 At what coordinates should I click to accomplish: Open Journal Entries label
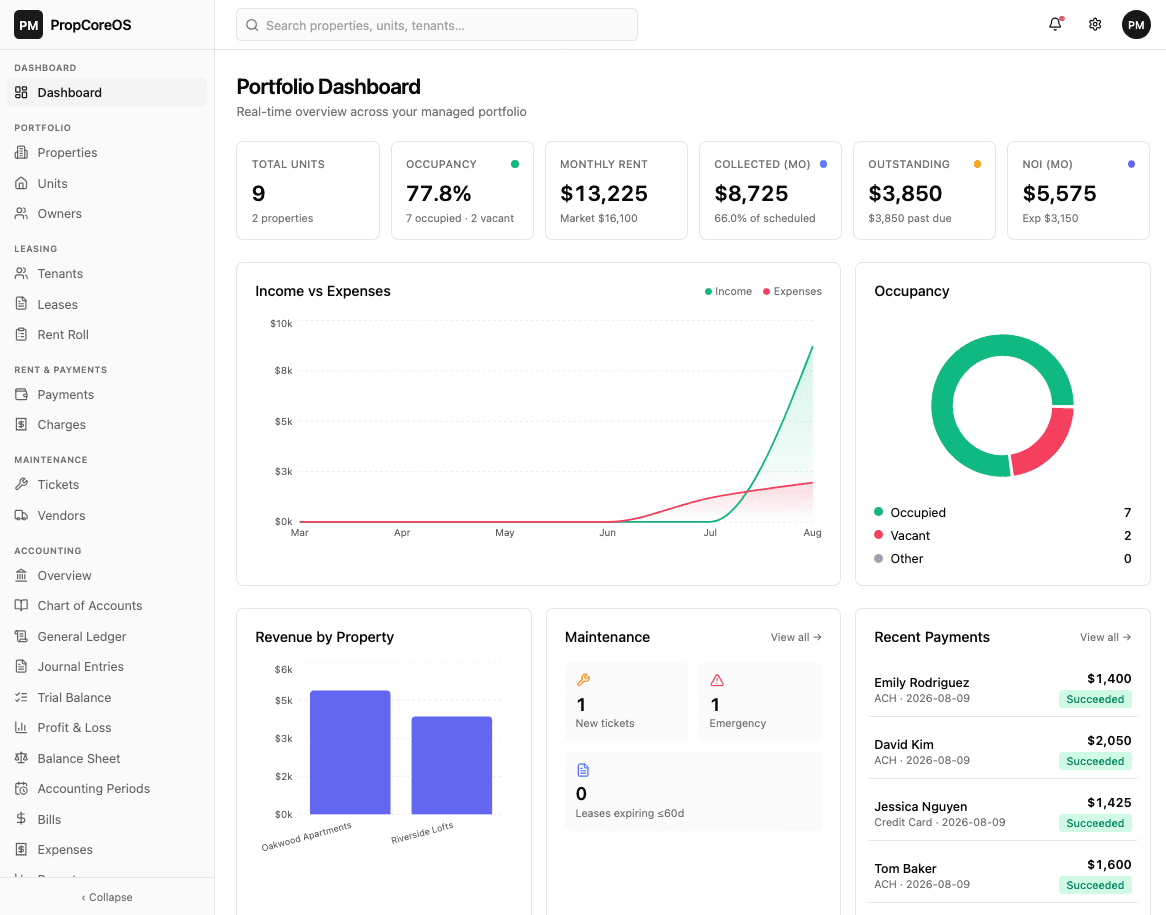coord(80,667)
